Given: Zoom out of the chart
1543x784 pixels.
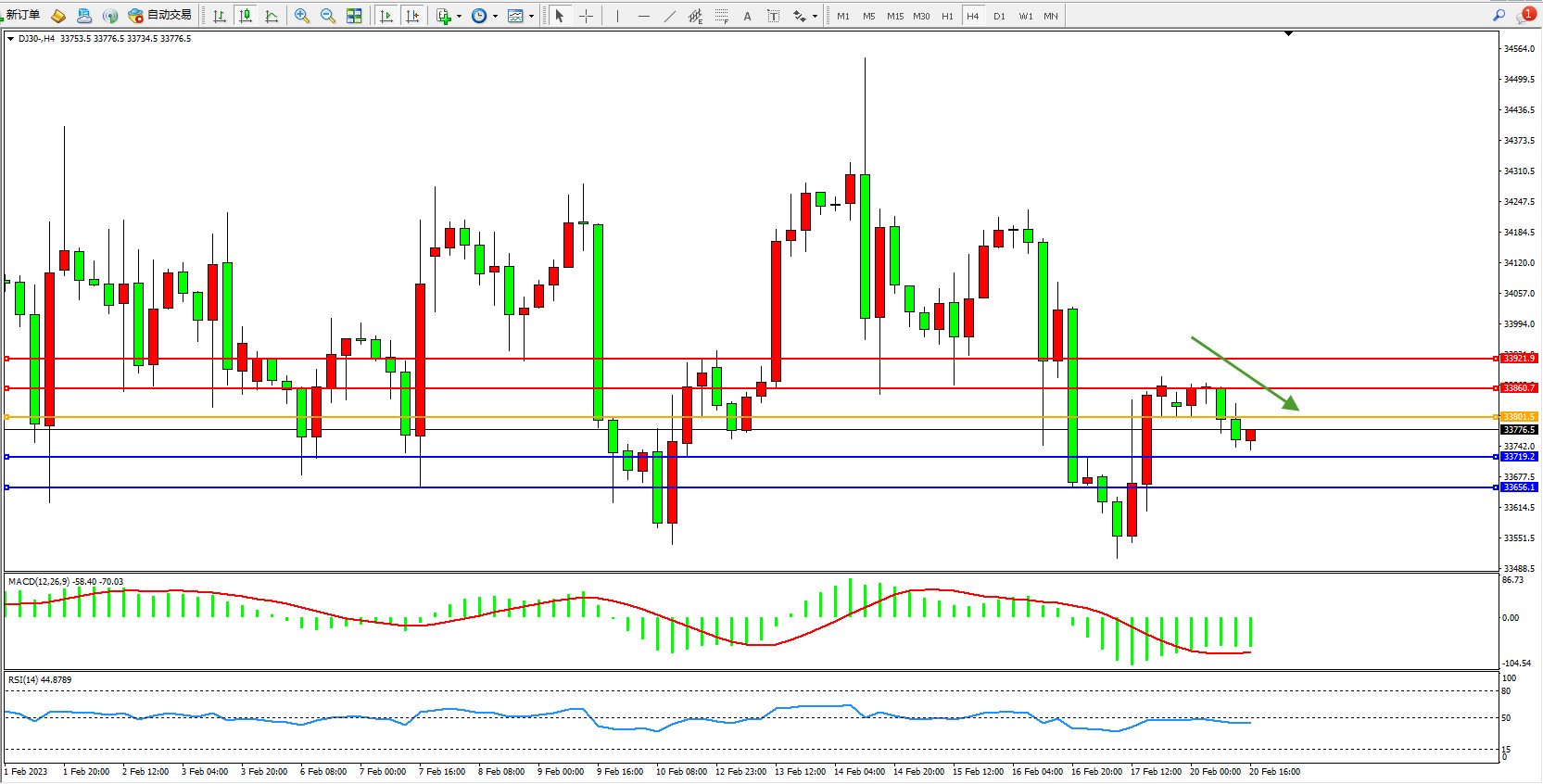Looking at the screenshot, I should (x=327, y=16).
